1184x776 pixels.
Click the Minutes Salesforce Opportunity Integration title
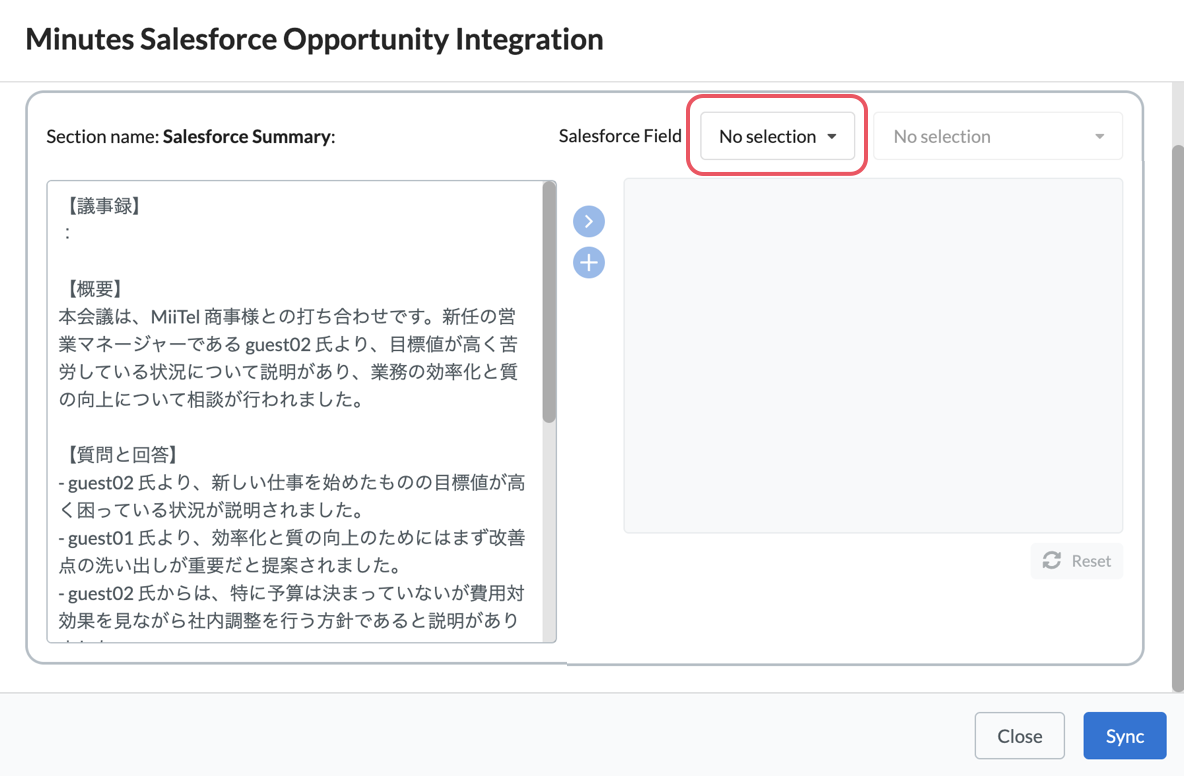click(314, 39)
